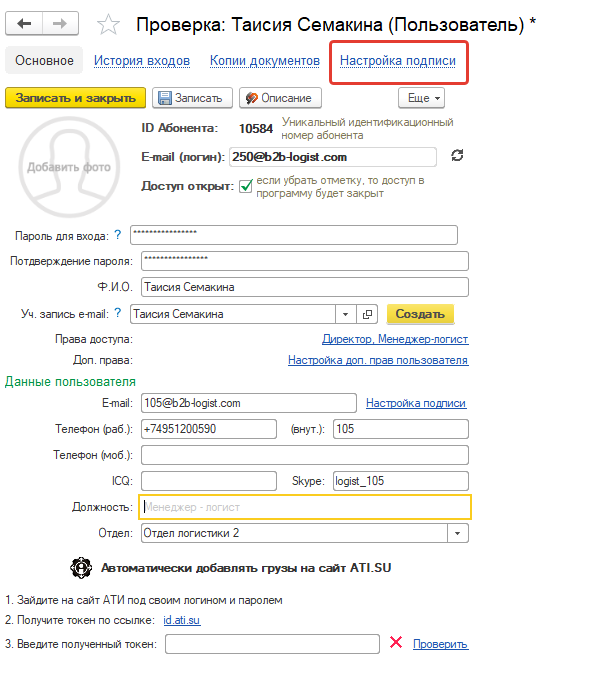Expand the Отдел dropdown arrow

tap(458, 533)
